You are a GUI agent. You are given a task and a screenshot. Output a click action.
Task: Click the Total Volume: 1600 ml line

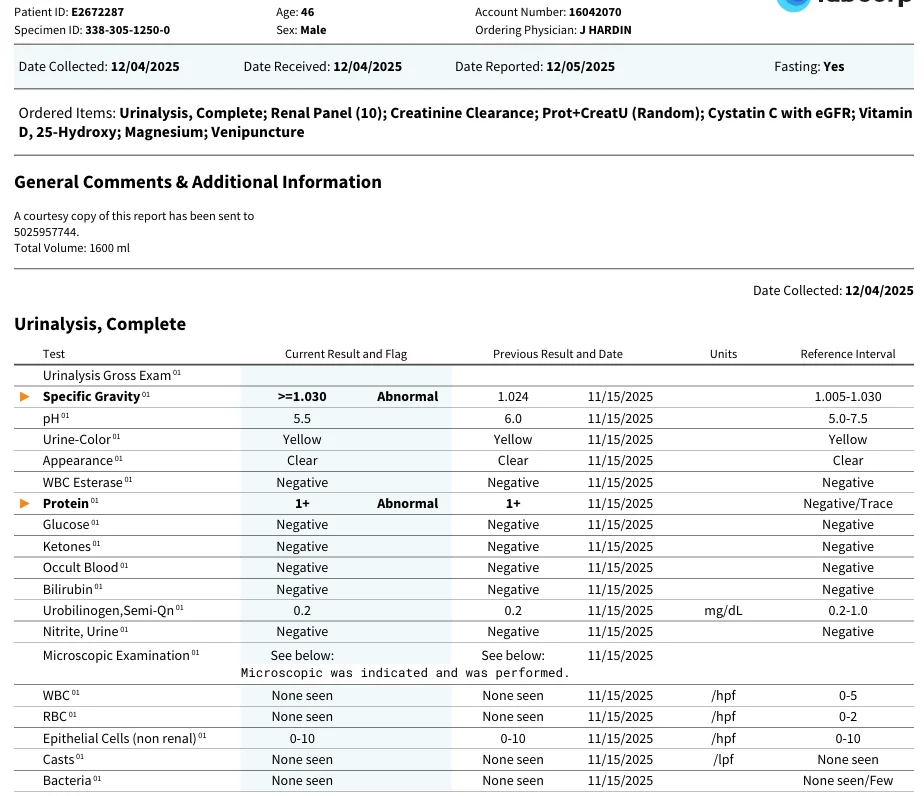72,248
